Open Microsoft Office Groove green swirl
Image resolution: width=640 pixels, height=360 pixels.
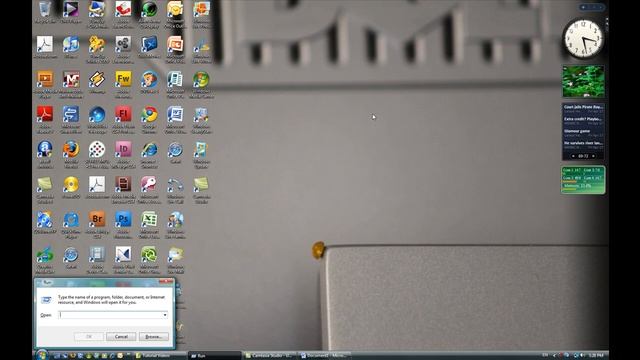(x=149, y=255)
